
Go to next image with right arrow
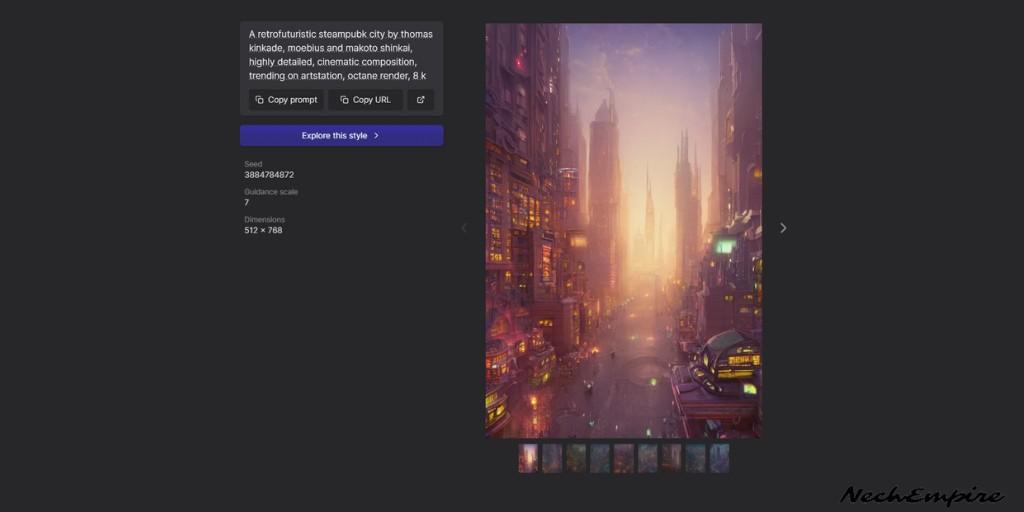783,228
